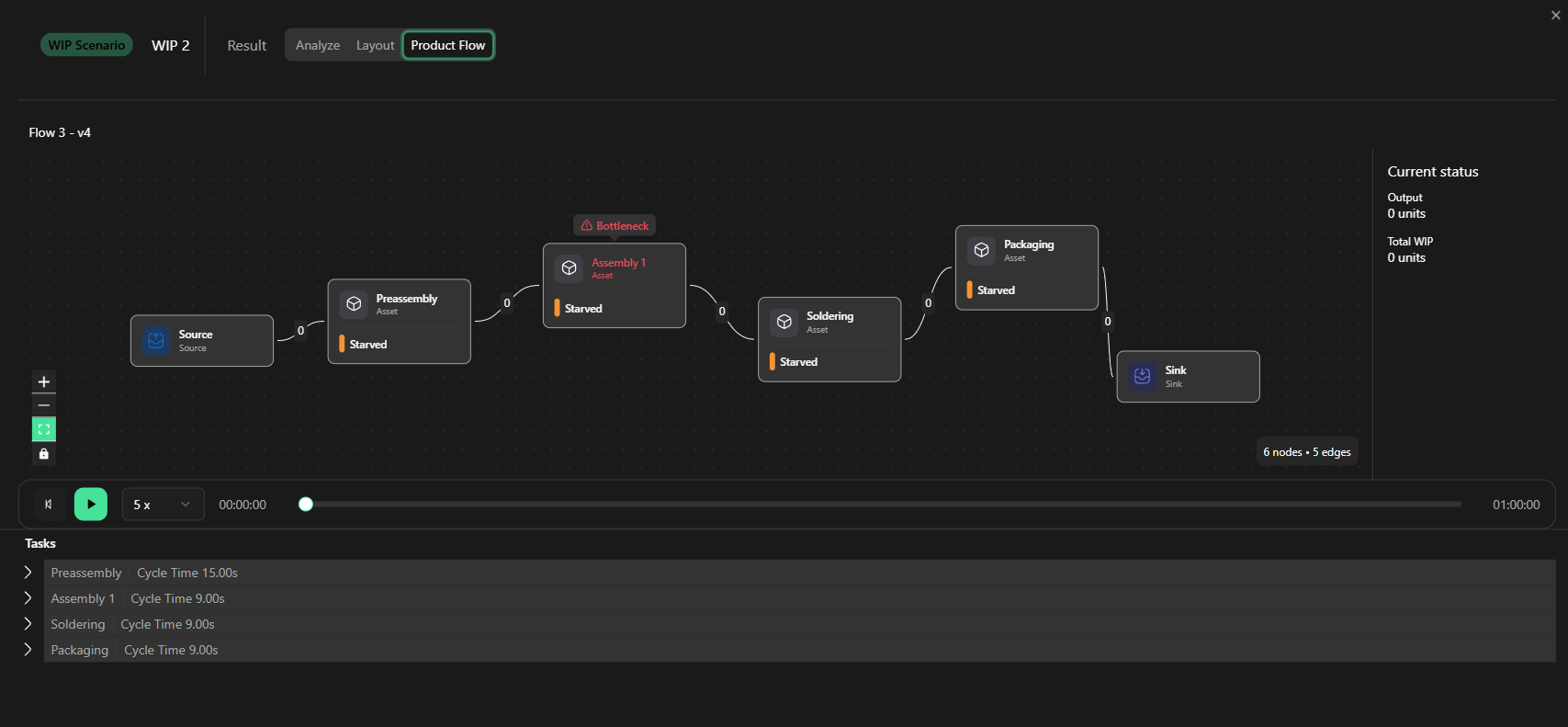Click Packaging 'Cycle Time 9.00s' text
The height and width of the screenshot is (727, 1568).
pos(171,650)
